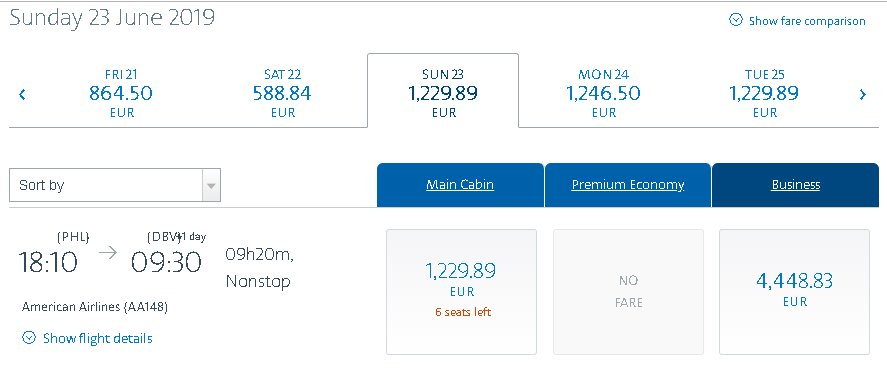Expand Show fare comparison
The image size is (887, 385).
(807, 21)
